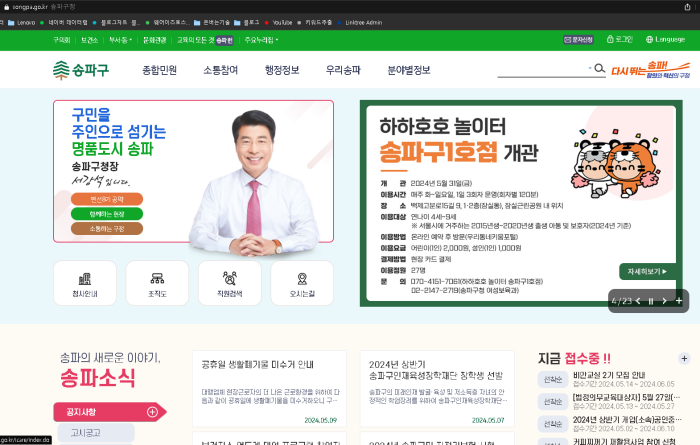Open 커피찌꺼기 재활용사업 참여 신청 item

coord(624,441)
